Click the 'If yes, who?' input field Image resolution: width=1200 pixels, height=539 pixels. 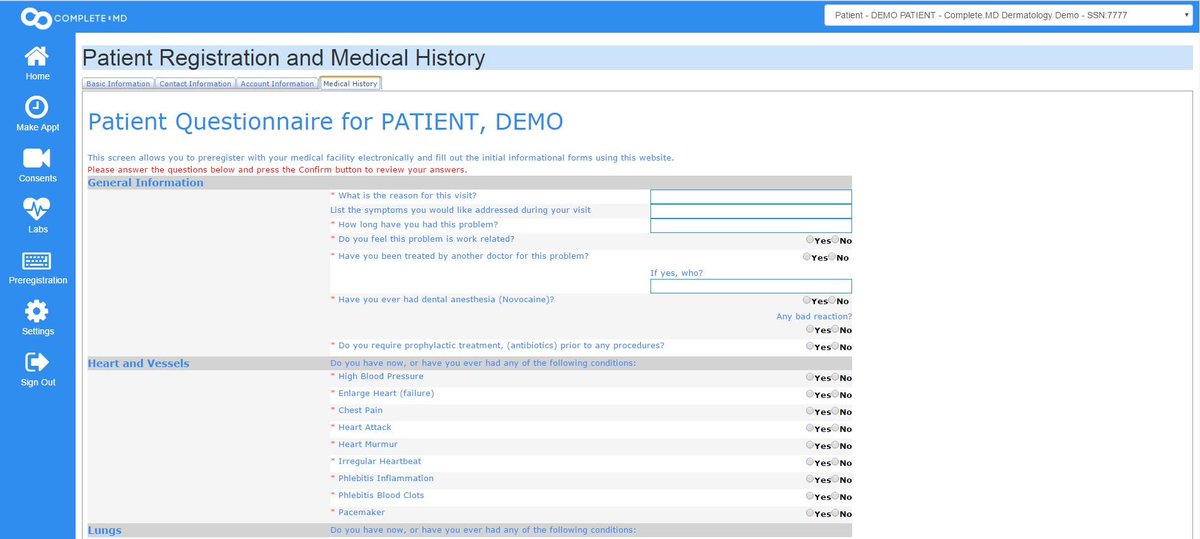(x=751, y=286)
